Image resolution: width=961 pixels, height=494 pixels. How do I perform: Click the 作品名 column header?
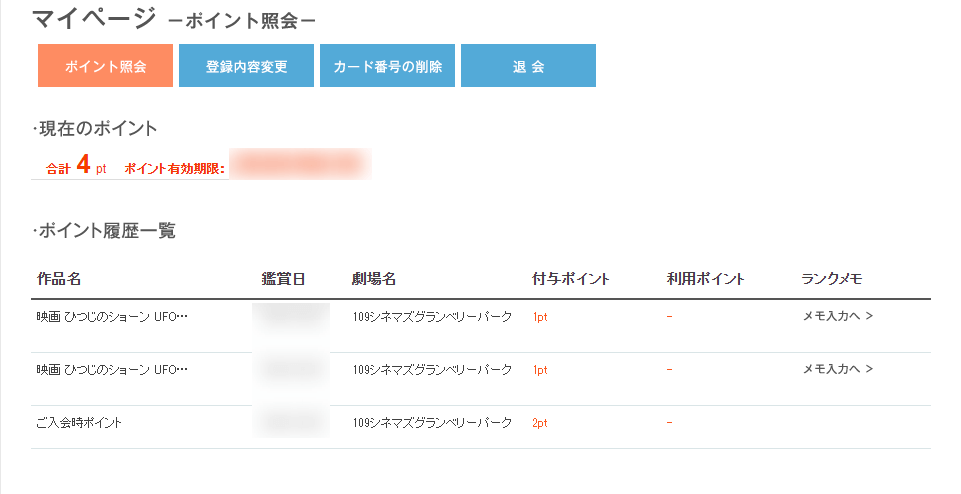59,279
